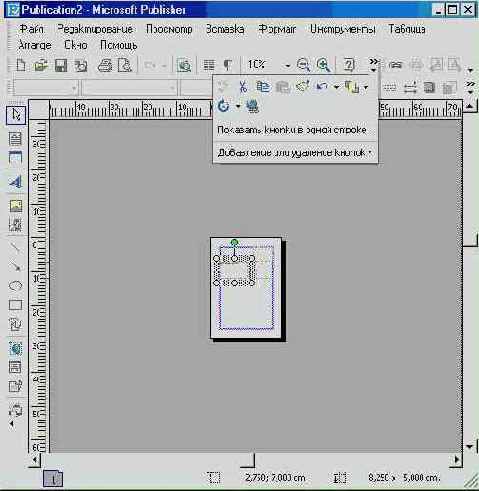This screenshot has height=491, width=479.
Task: Click the page thumbnail on canvas
Action: pos(246,288)
